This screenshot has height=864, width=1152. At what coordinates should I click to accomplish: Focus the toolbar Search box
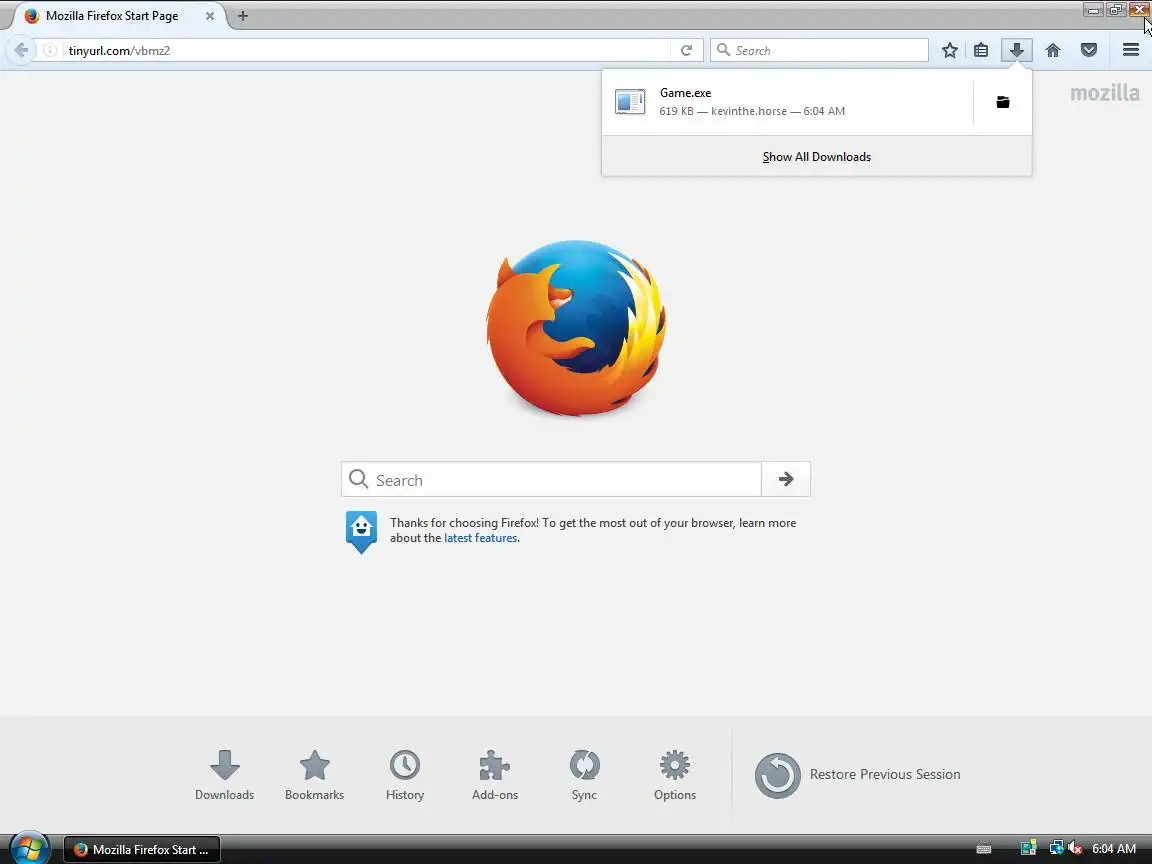point(819,50)
